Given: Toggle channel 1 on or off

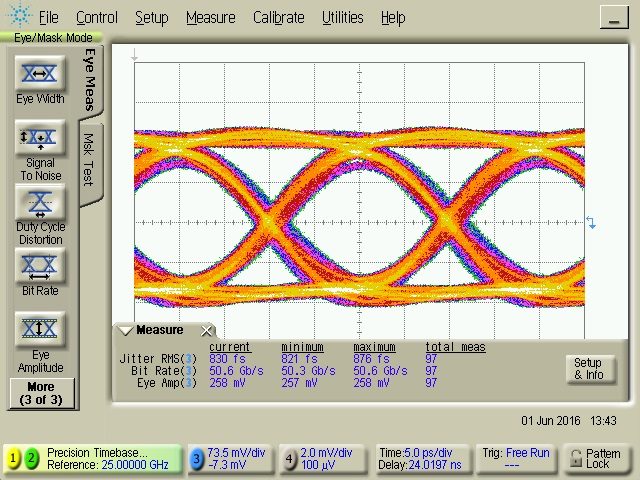Looking at the screenshot, I should click(14, 459).
